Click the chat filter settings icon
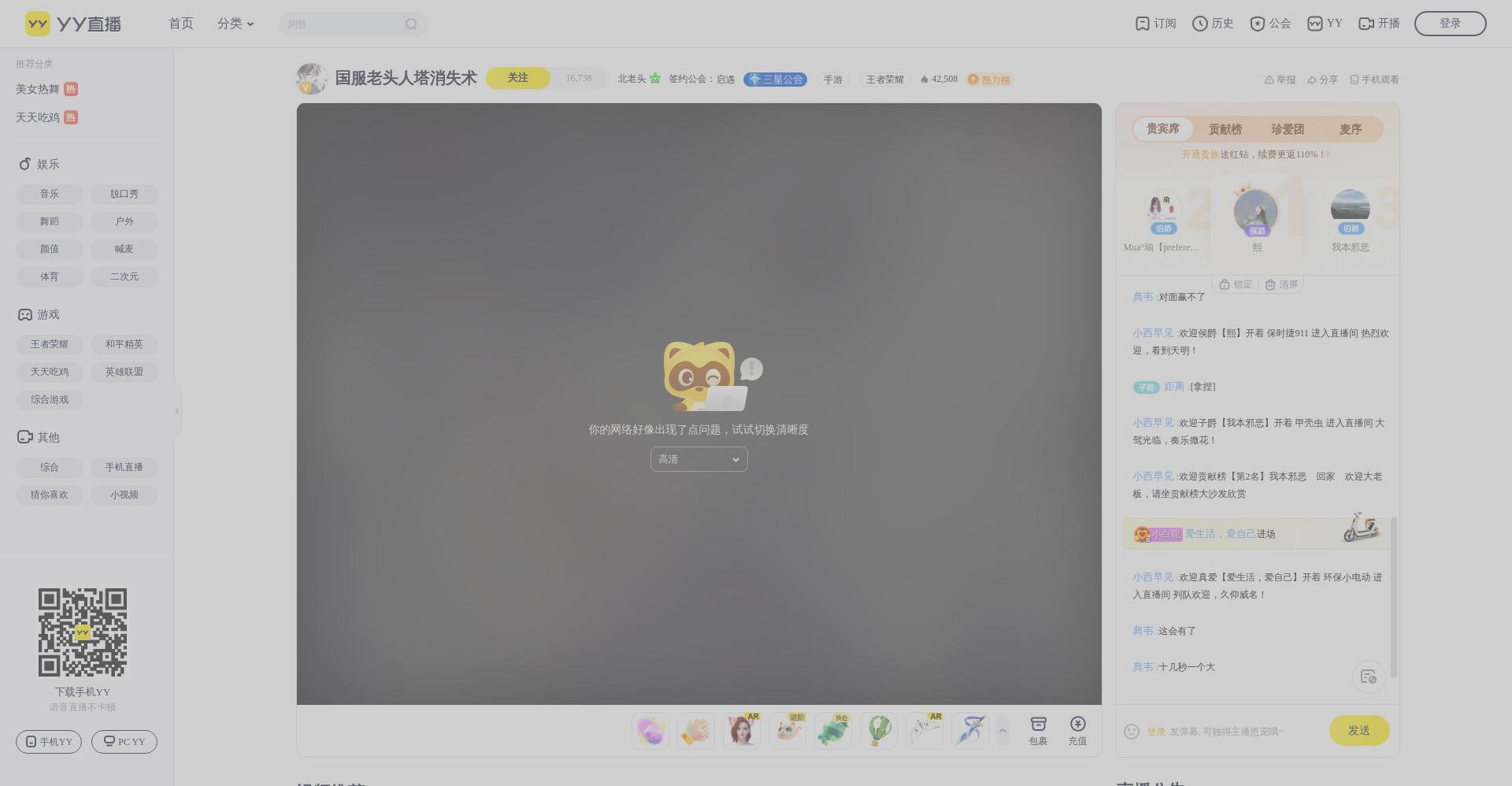 pyautogui.click(x=1369, y=677)
